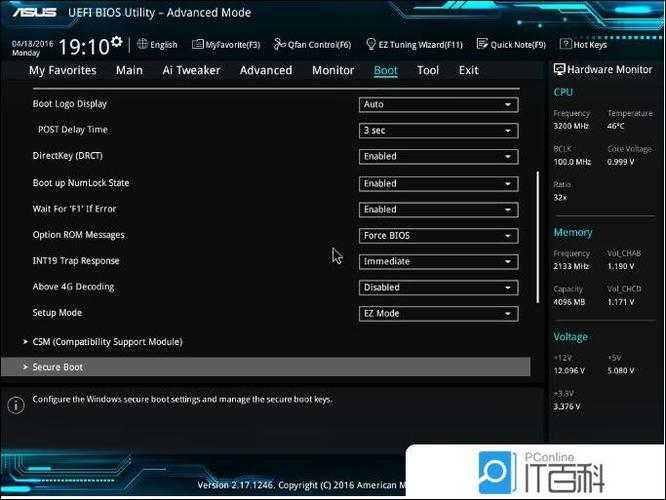Click the CPU heading in Hardware Monitor

tap(563, 92)
